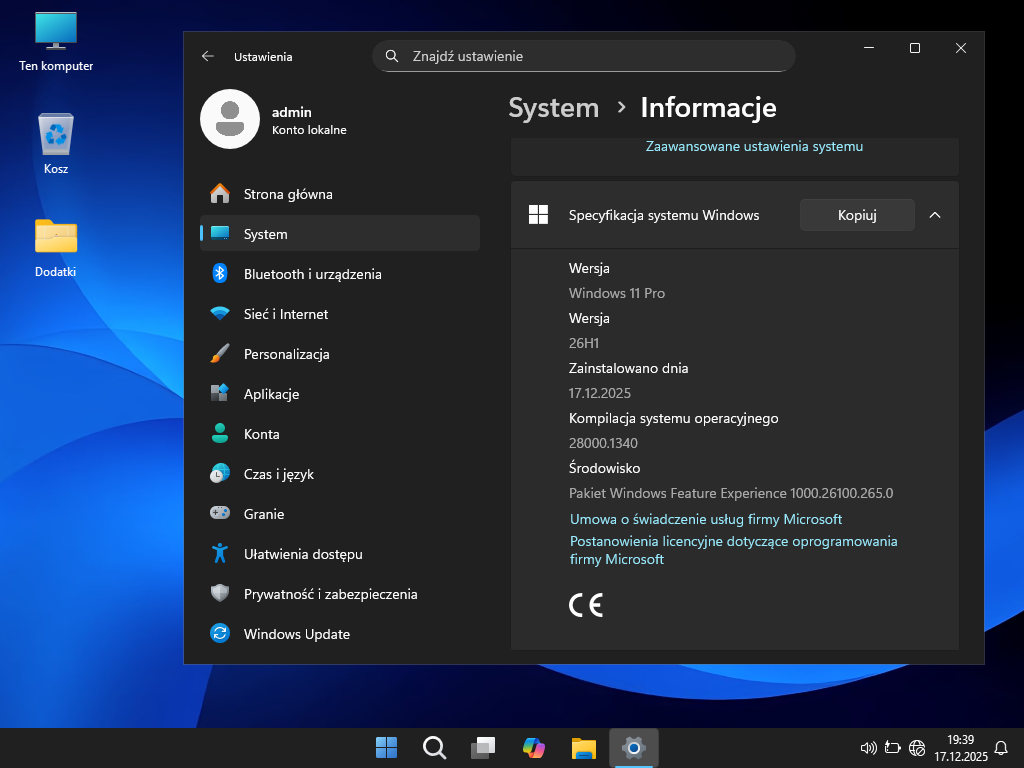Click the back arrow in Settings
This screenshot has width=1024, height=768.
tap(208, 57)
